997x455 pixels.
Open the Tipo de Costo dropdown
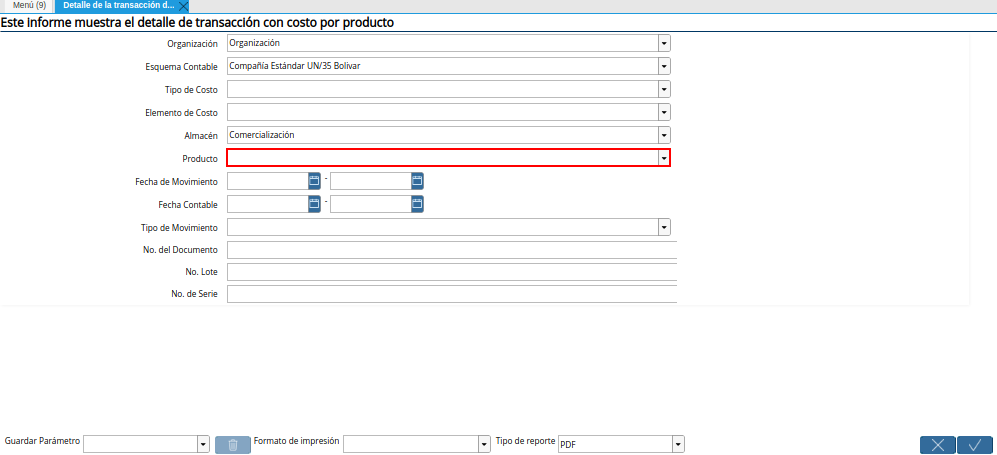tap(664, 89)
